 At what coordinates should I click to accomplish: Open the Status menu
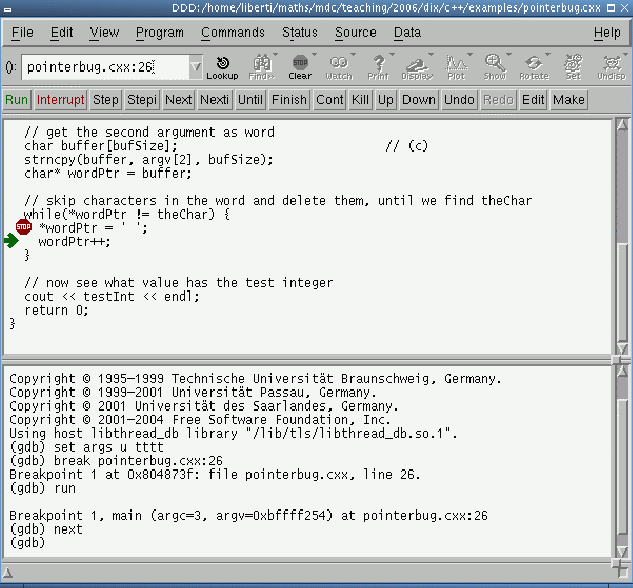(x=300, y=32)
